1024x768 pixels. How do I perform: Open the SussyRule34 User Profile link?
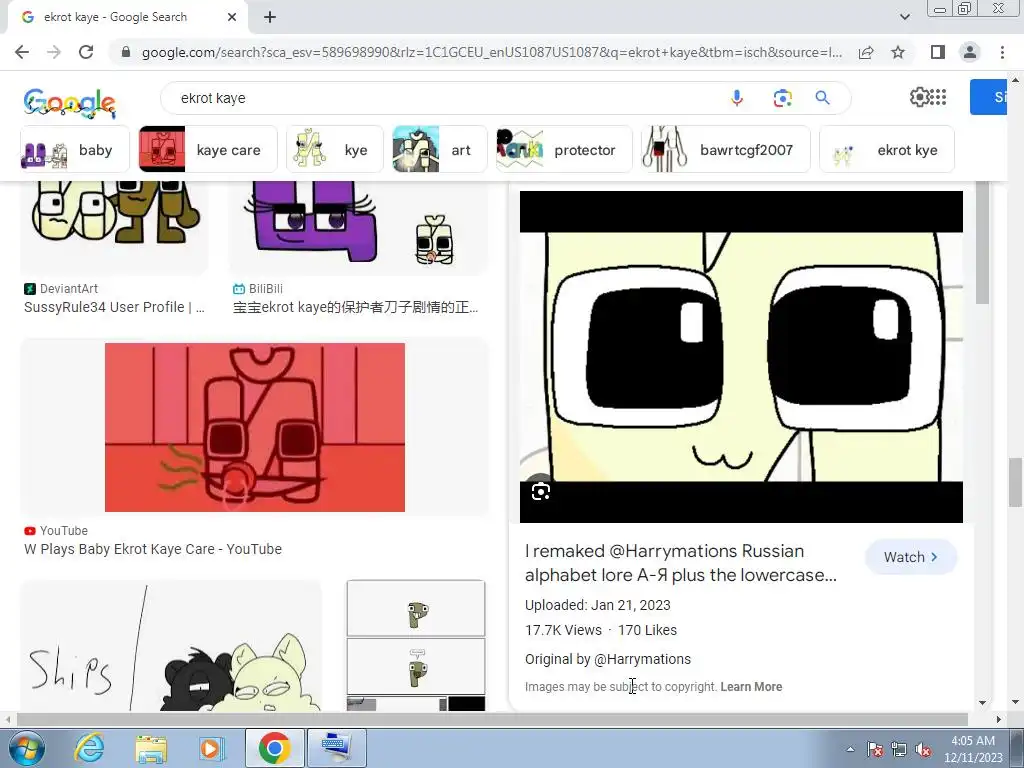114,307
